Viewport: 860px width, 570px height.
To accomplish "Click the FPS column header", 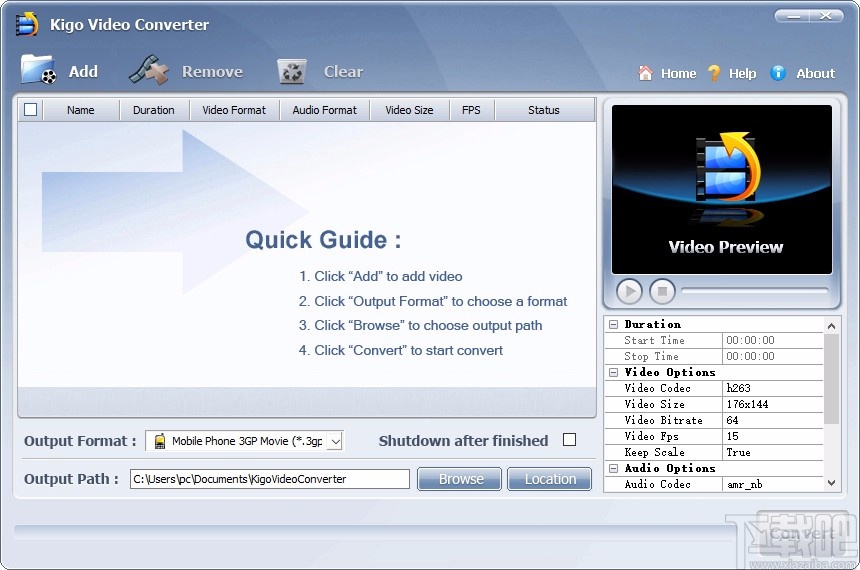I will 471,110.
